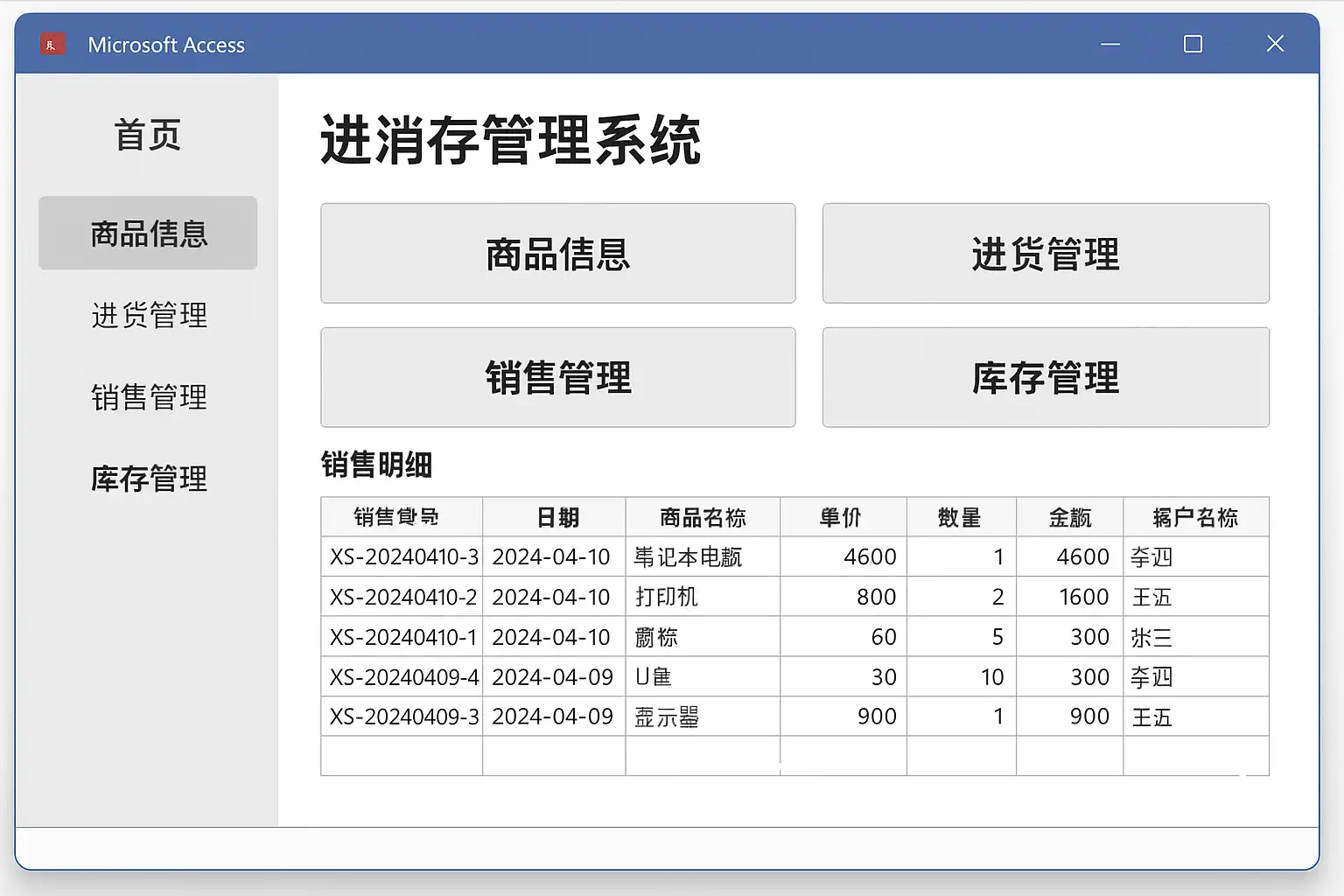Go to 进货管理 in the sidebar
Viewport: 1344px width, 896px height.
149,315
